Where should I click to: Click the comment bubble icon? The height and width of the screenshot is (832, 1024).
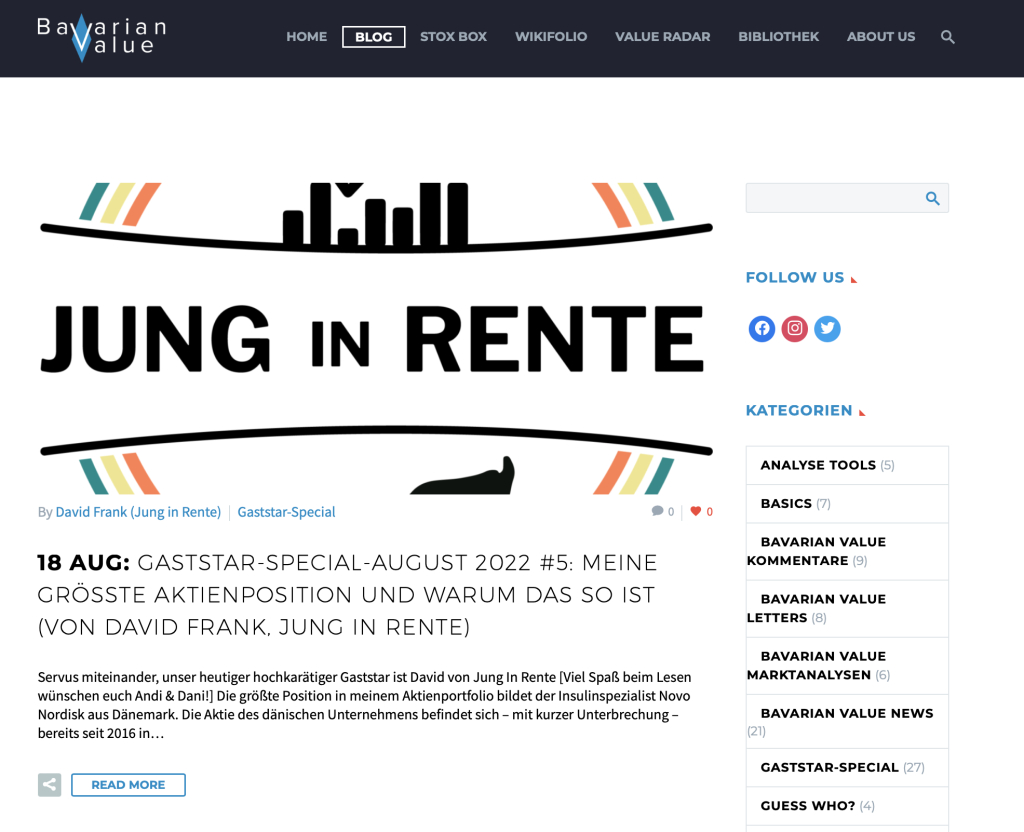tap(657, 511)
